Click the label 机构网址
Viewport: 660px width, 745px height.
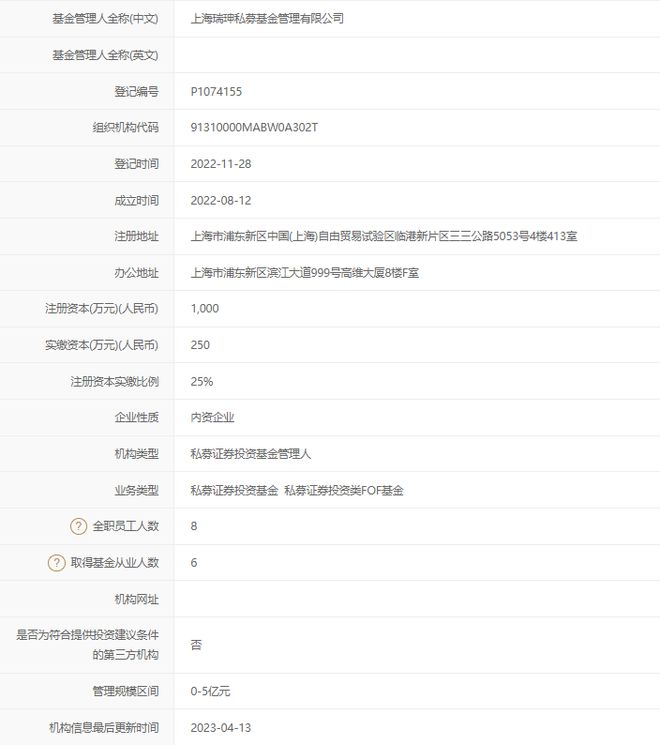coord(136,600)
